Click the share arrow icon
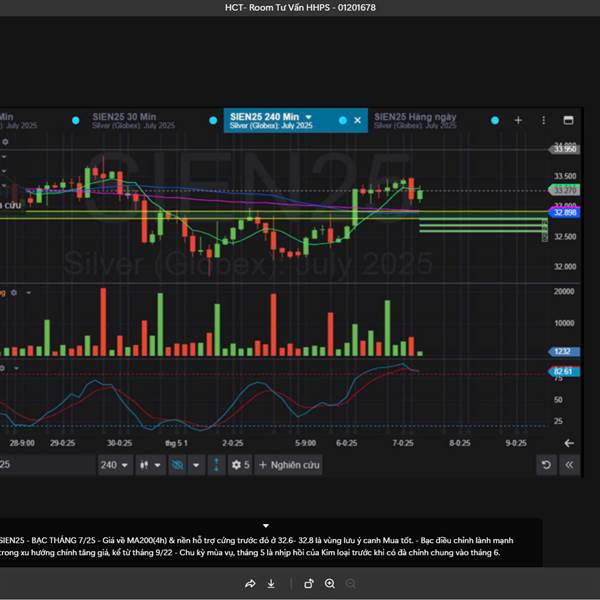The height and width of the screenshot is (600, 600). pyautogui.click(x=250, y=584)
